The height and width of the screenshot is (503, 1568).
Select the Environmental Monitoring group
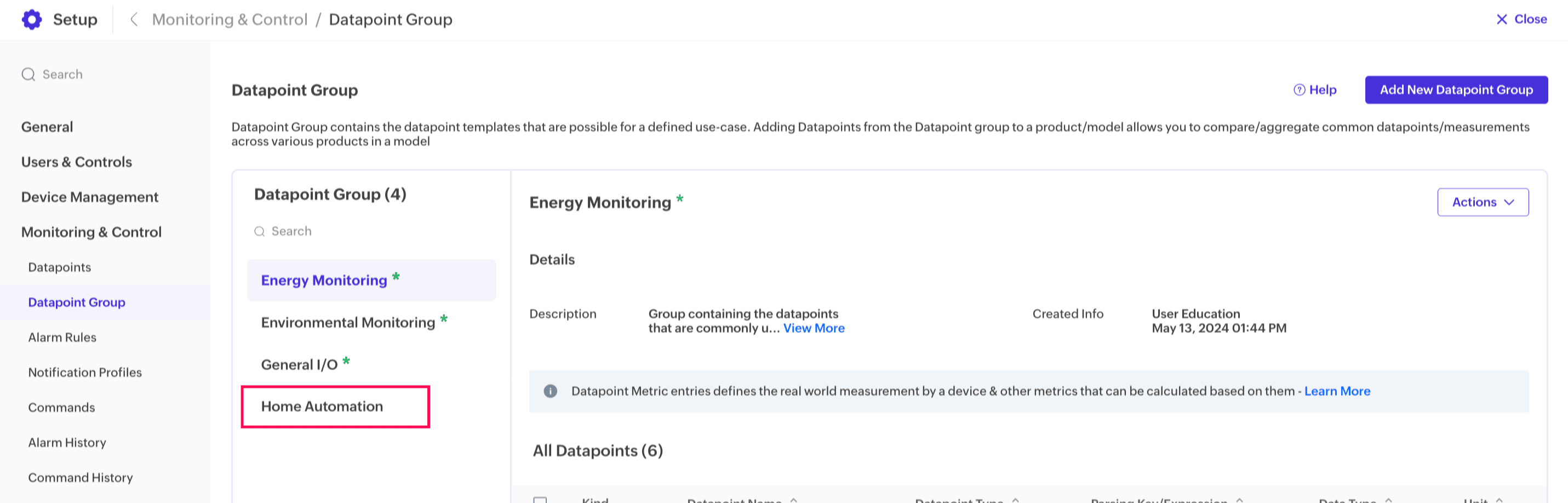pos(347,322)
